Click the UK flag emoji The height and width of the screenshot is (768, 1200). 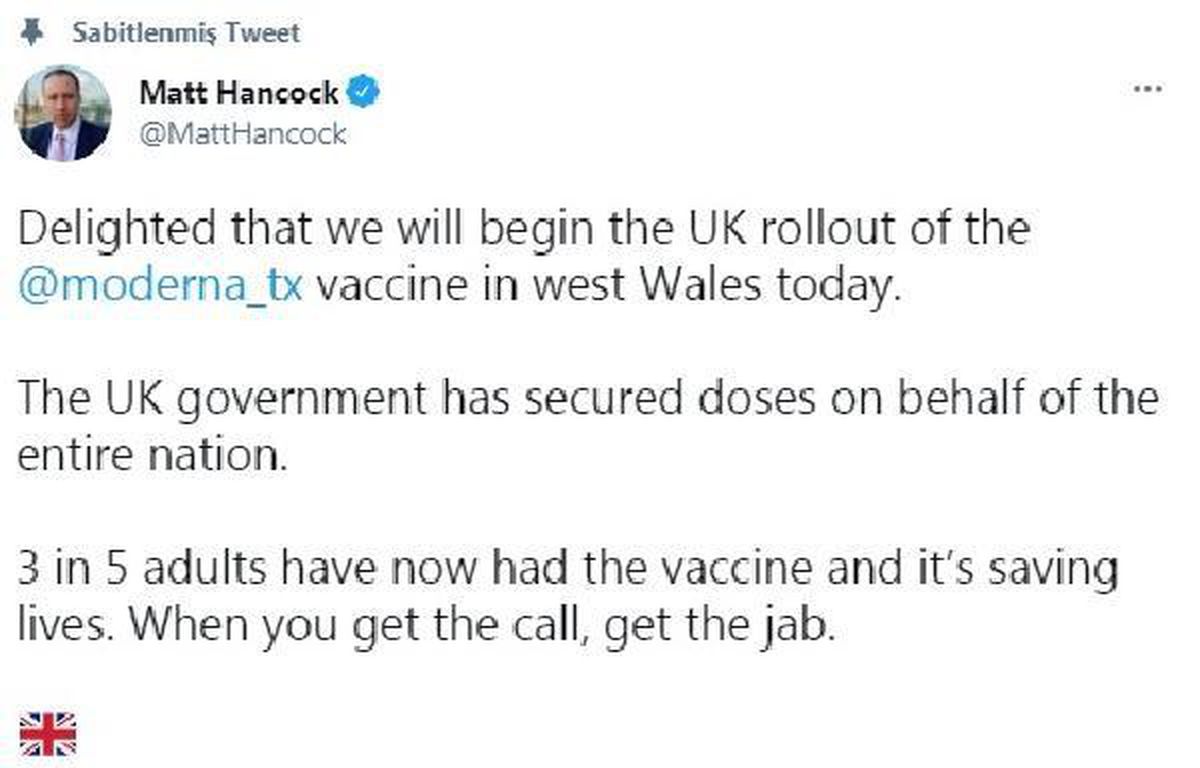(47, 733)
